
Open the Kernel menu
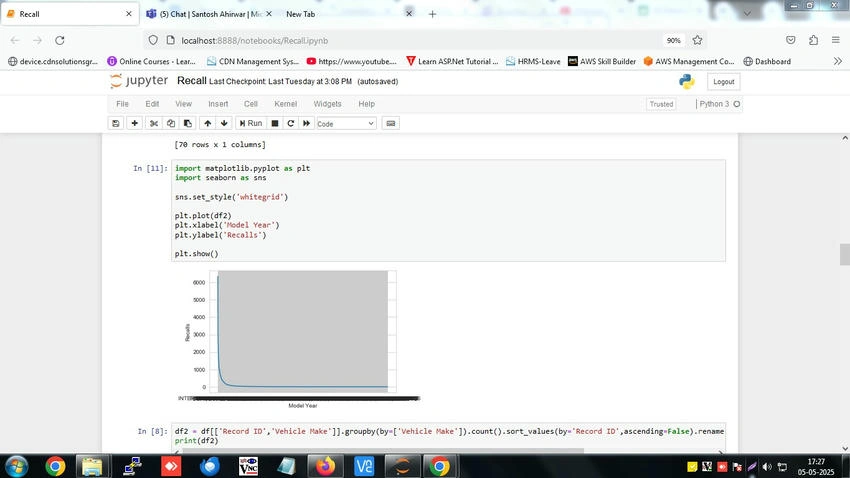[285, 104]
